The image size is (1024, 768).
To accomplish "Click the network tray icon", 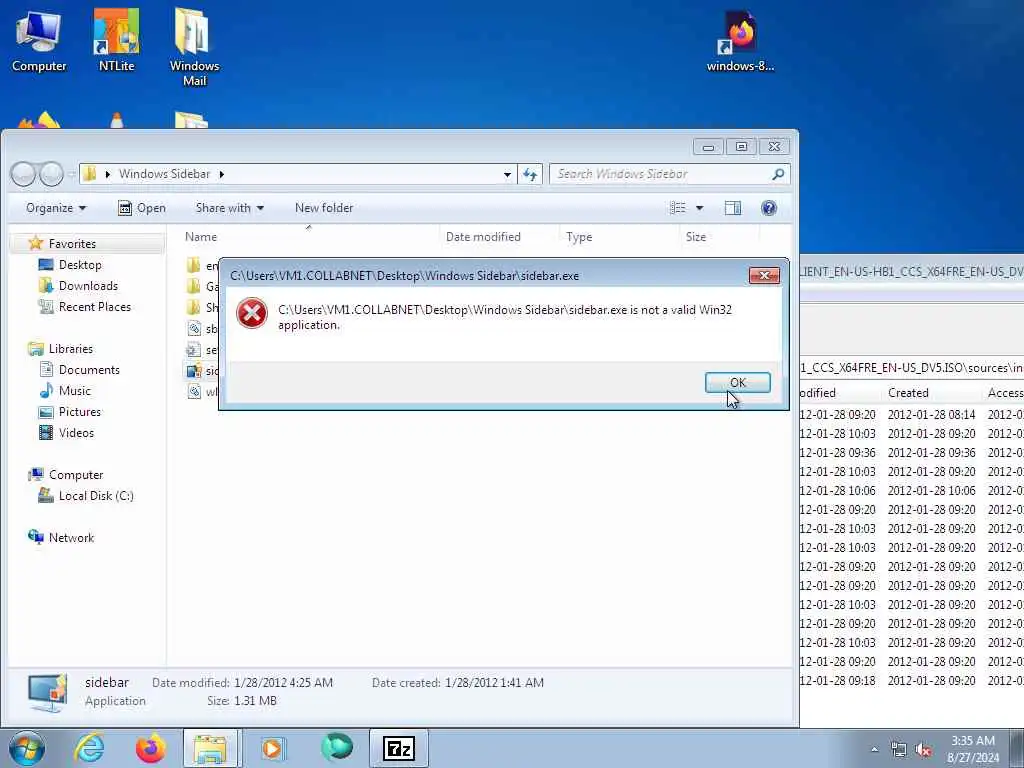I will coord(899,750).
